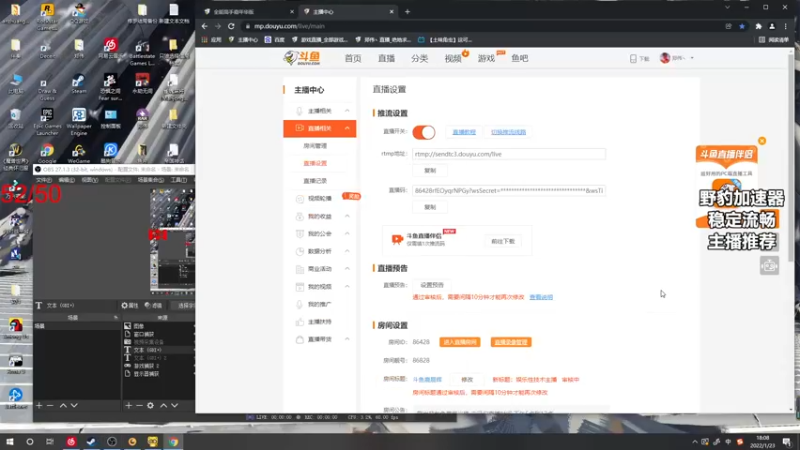Click the 主播扶持 thumbs-up icon
This screenshot has width=800, height=450.
point(299,322)
